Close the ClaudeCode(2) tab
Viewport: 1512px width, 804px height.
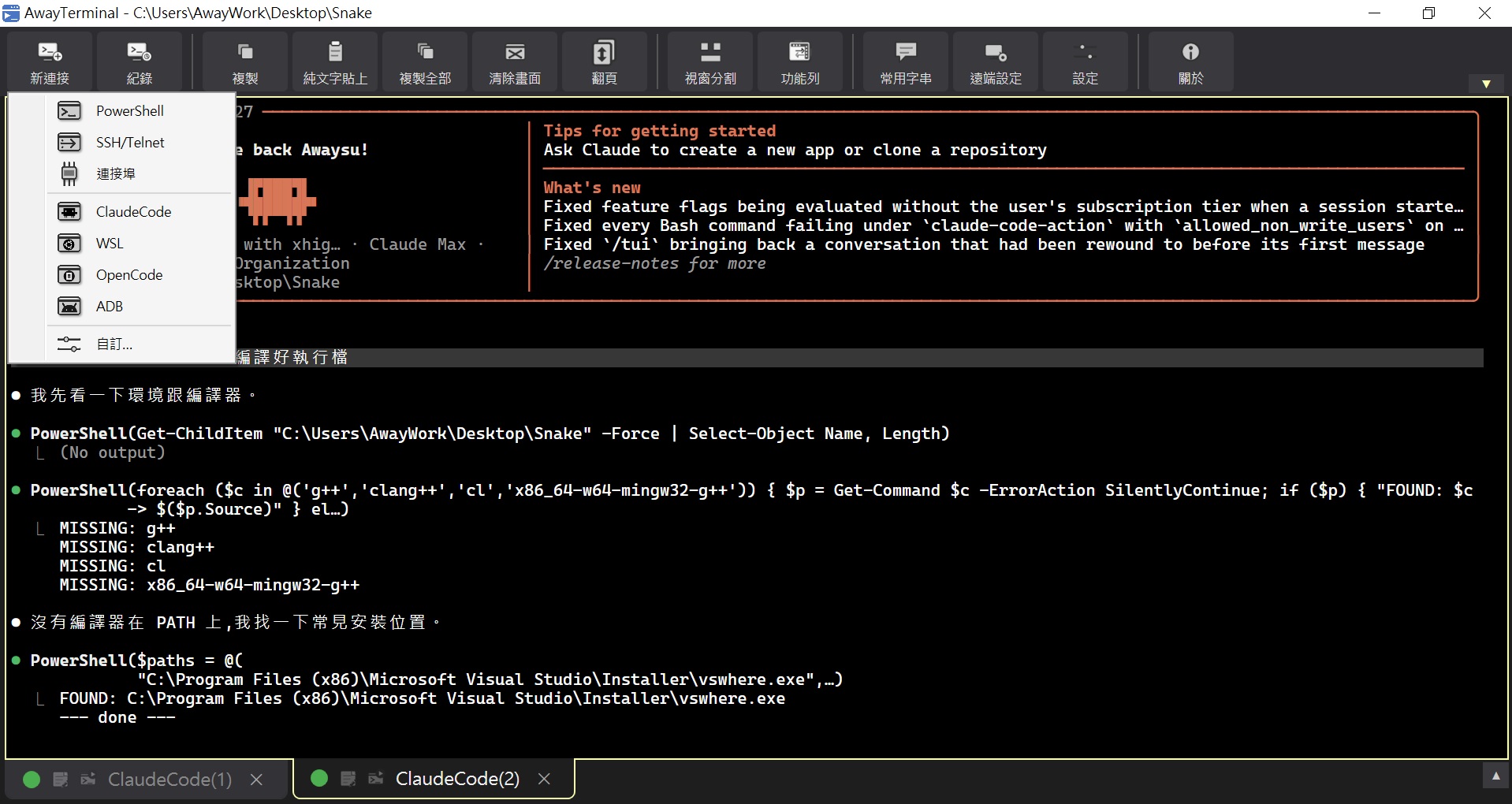[544, 779]
